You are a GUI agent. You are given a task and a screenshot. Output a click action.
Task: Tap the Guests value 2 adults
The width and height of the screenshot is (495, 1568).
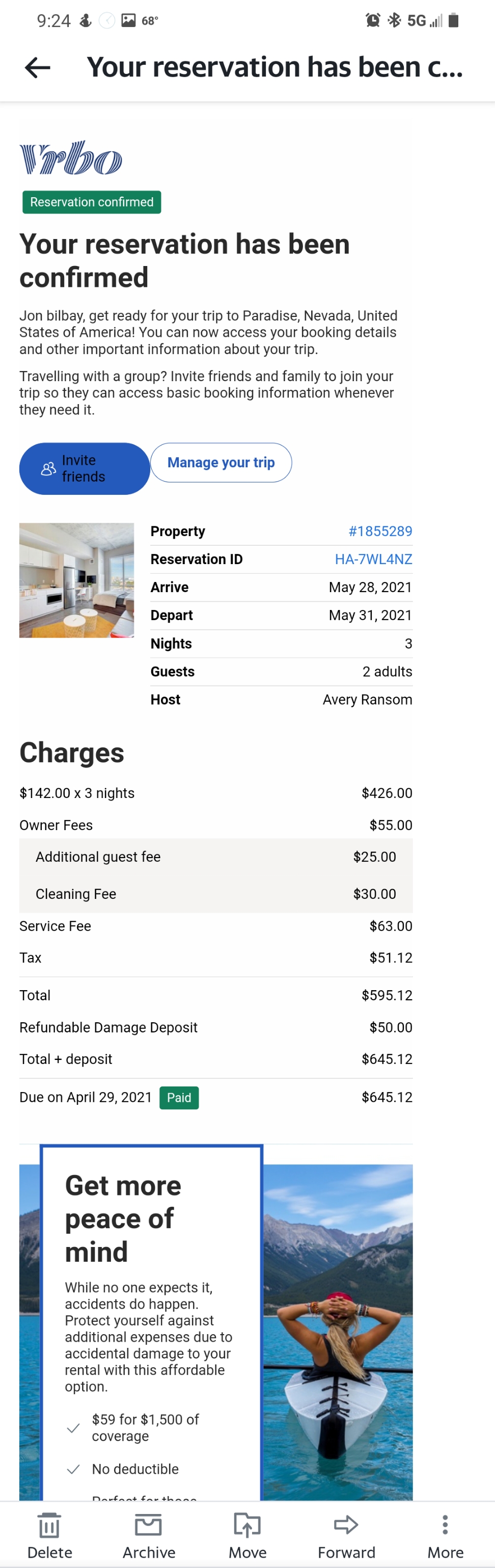[x=388, y=672]
